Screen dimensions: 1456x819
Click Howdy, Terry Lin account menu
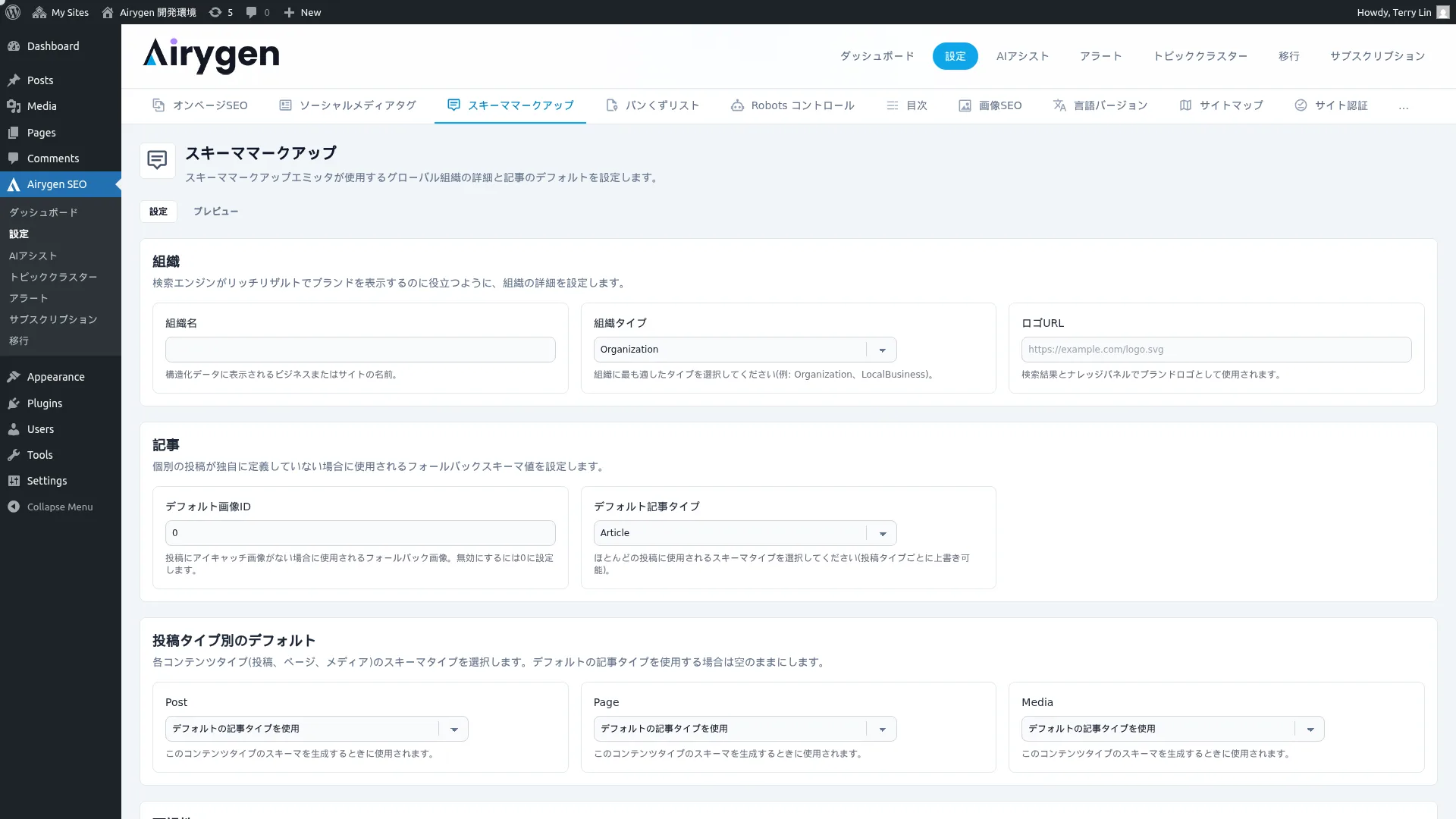pos(1403,12)
